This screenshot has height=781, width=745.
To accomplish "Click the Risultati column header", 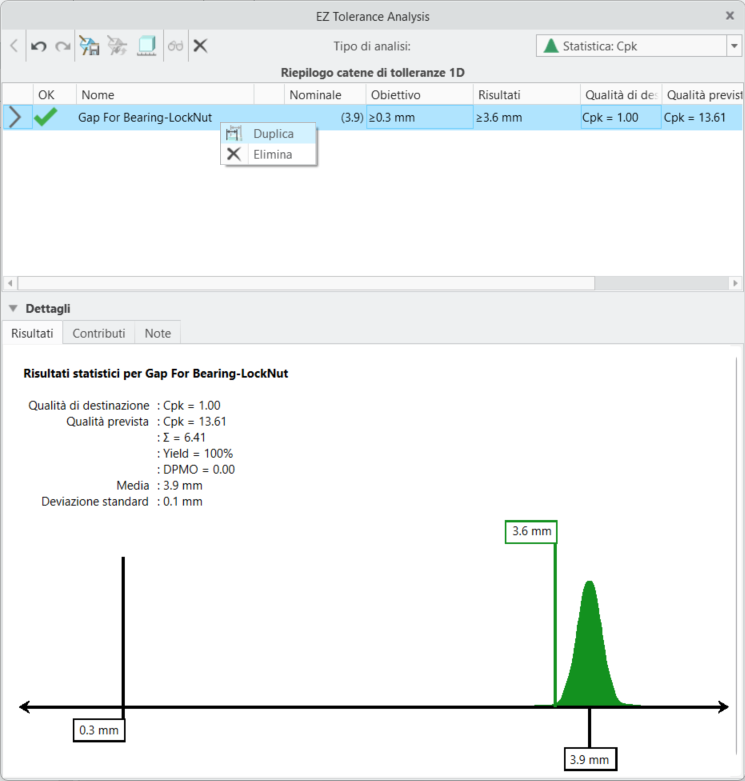I will [x=526, y=95].
